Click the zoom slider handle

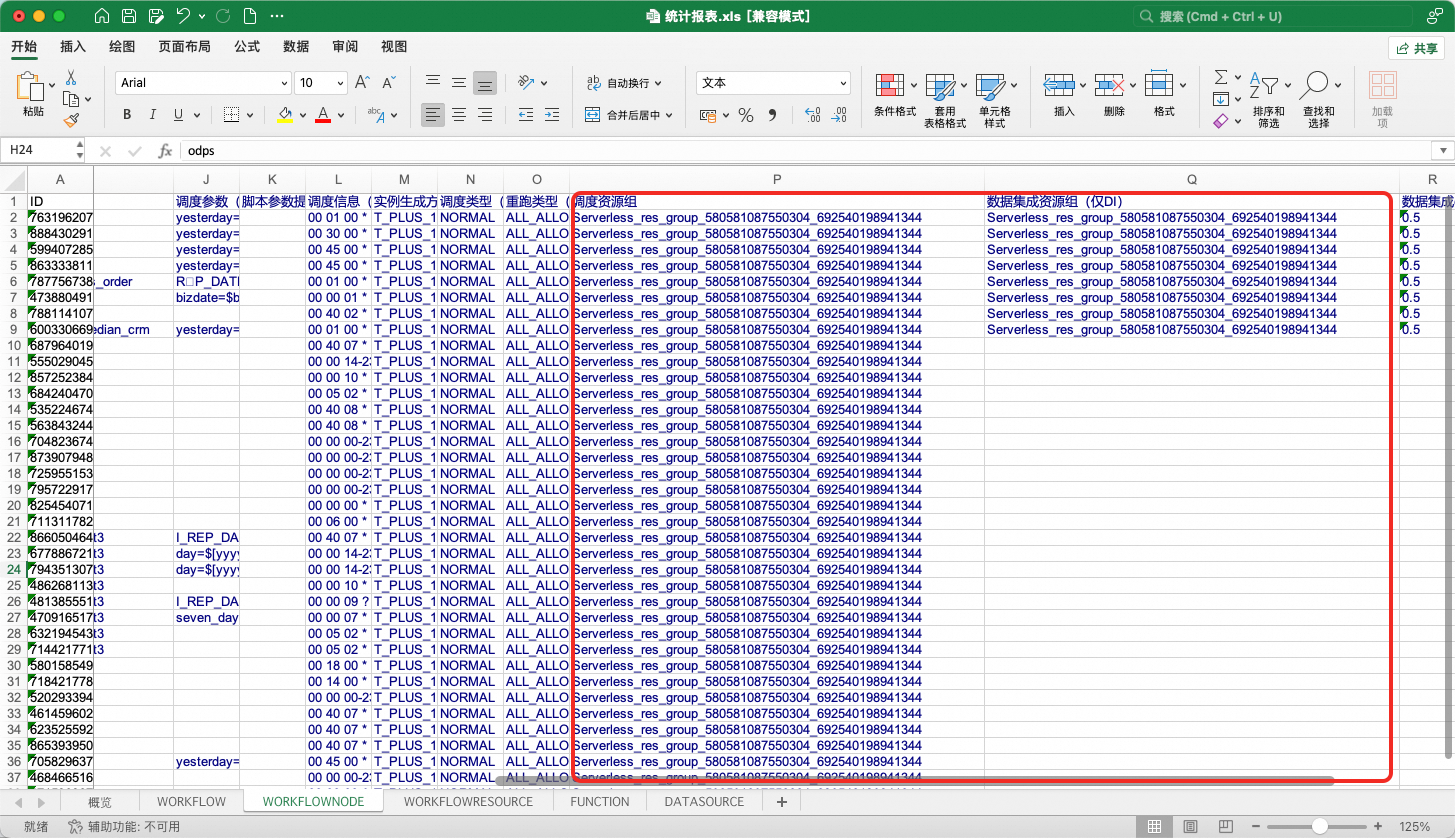1320,827
